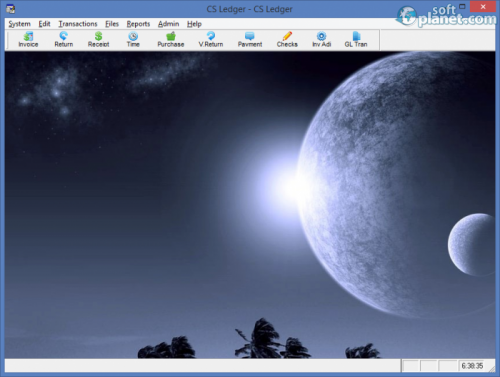Open the Reports menu
This screenshot has width=500, height=377.
click(138, 24)
